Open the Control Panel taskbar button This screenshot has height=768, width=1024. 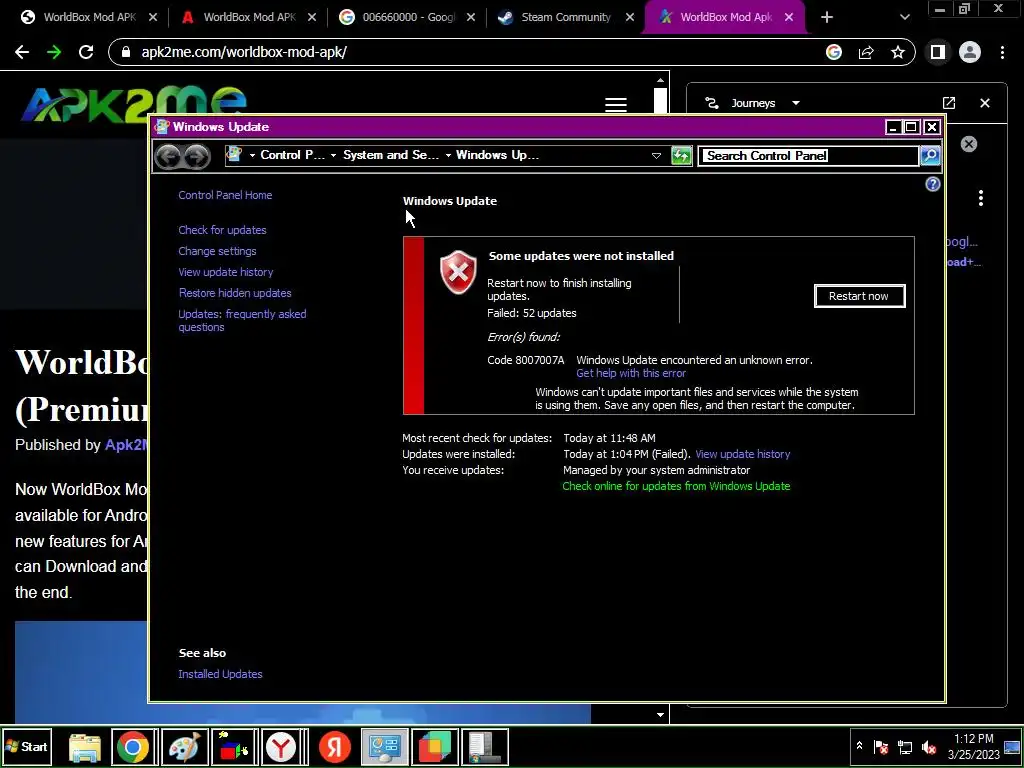pyautogui.click(x=385, y=747)
